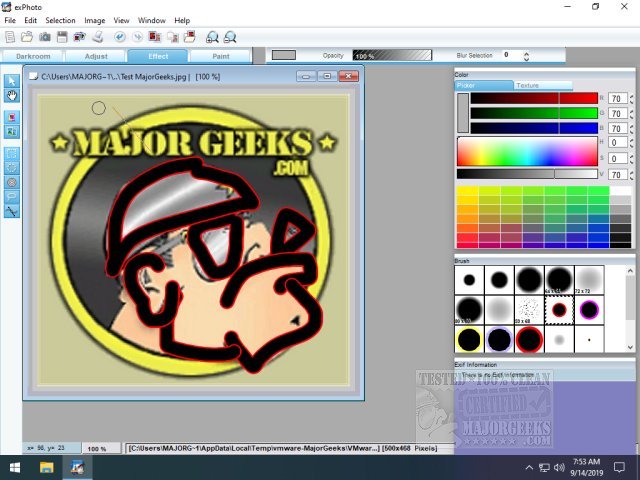Click the S value input field

(x=617, y=158)
